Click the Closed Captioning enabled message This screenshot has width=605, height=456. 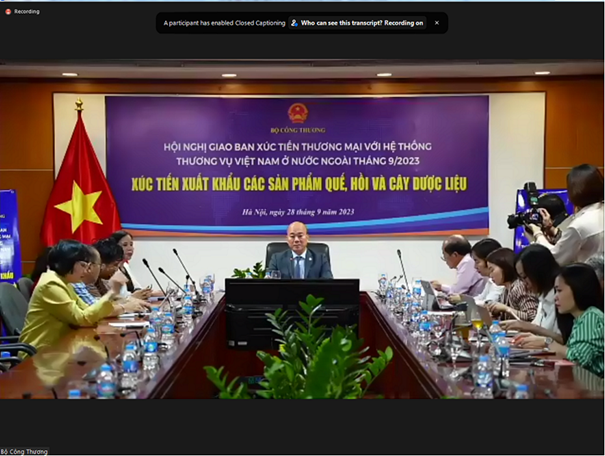coord(224,23)
